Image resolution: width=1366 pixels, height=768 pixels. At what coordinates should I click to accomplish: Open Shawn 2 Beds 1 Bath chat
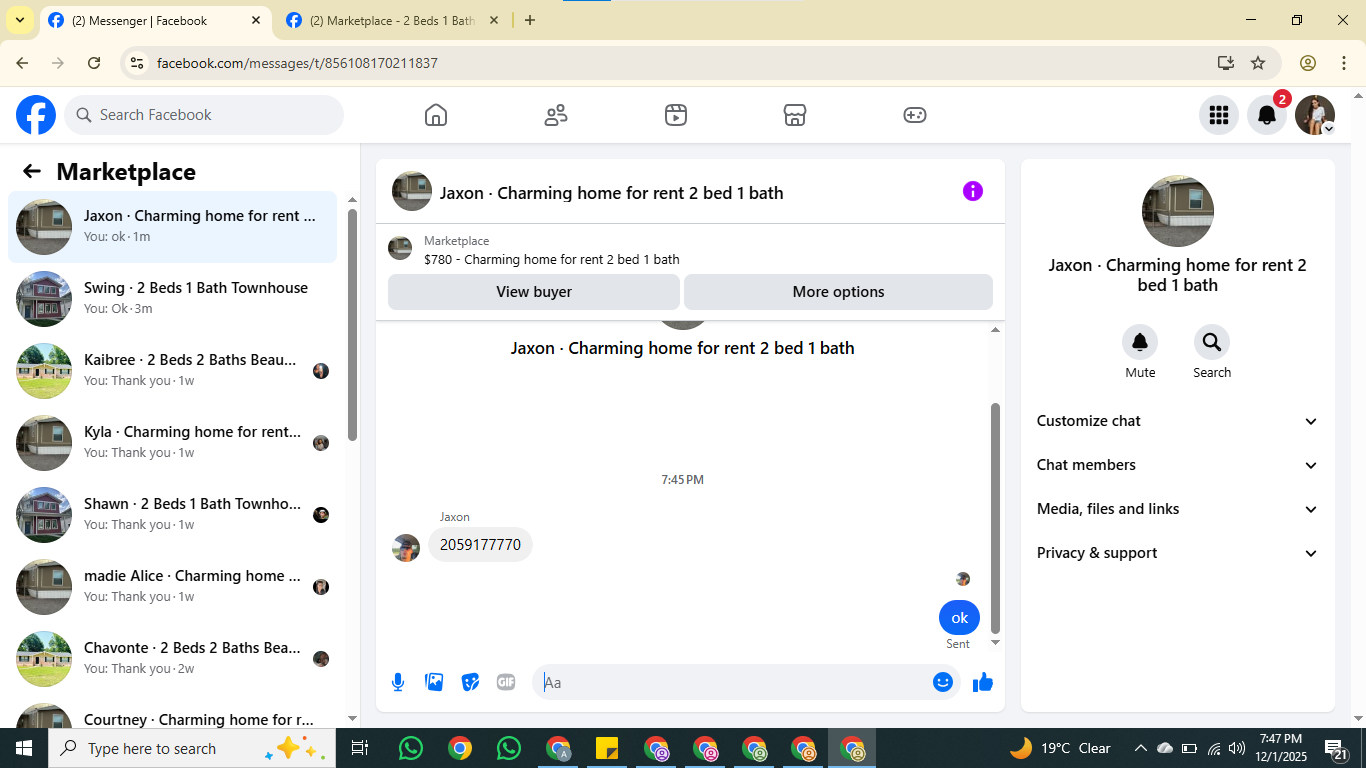point(173,514)
